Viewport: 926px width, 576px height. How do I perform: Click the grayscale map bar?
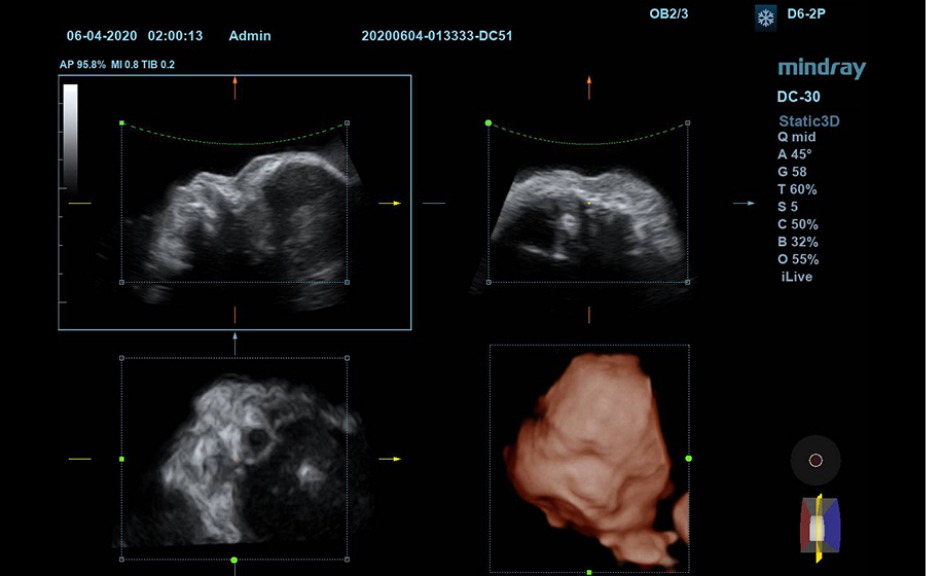70,135
